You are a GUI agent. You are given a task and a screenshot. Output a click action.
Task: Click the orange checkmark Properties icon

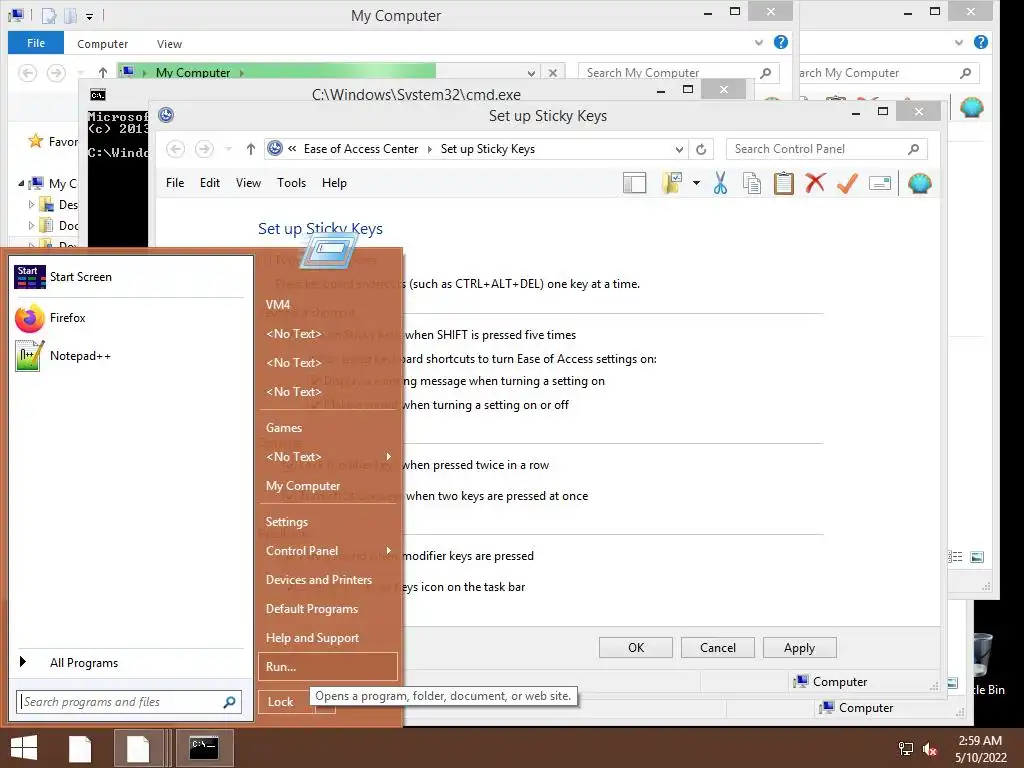pos(847,184)
